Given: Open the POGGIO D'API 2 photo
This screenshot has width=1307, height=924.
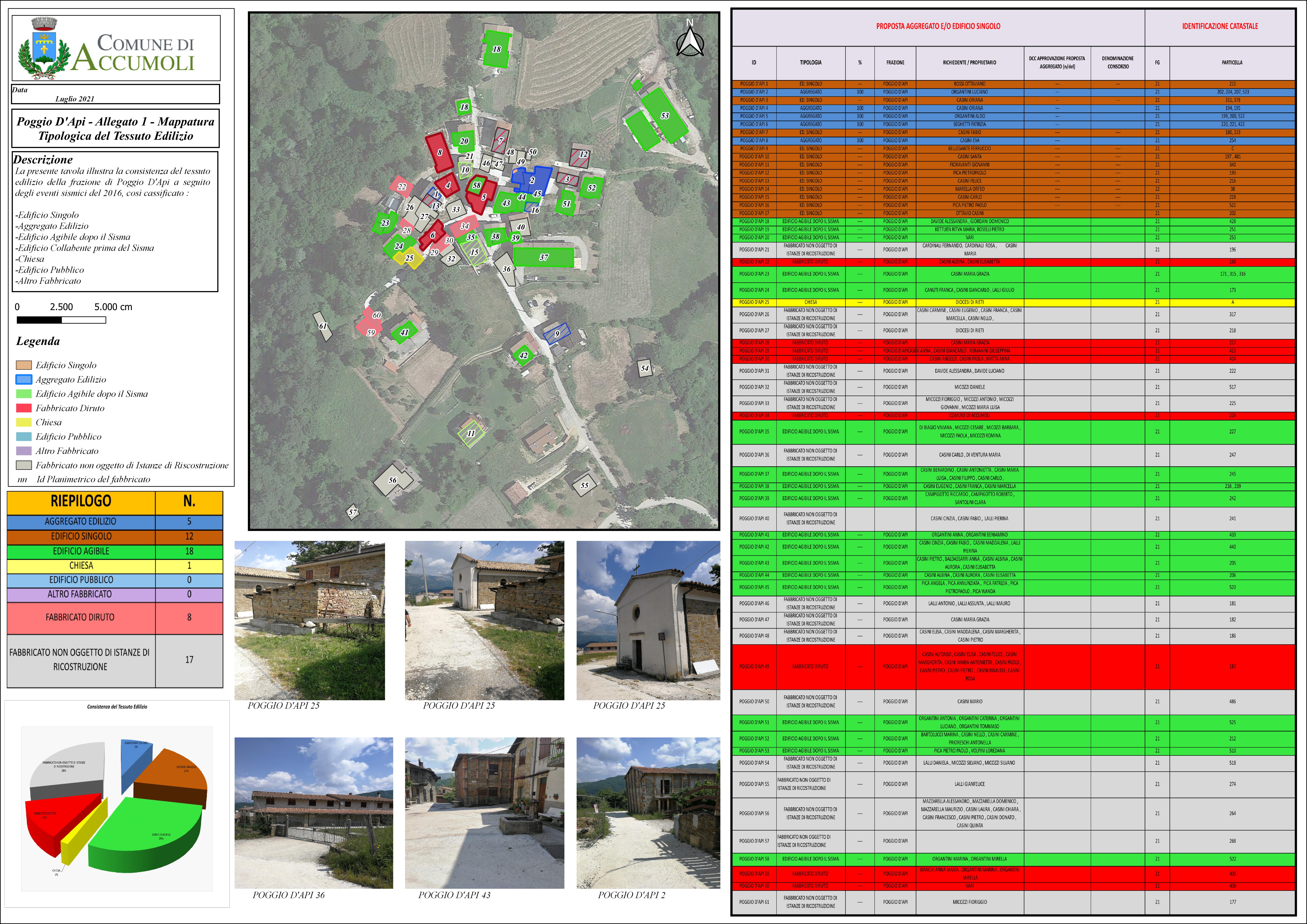Looking at the screenshot, I should tap(648, 813).
